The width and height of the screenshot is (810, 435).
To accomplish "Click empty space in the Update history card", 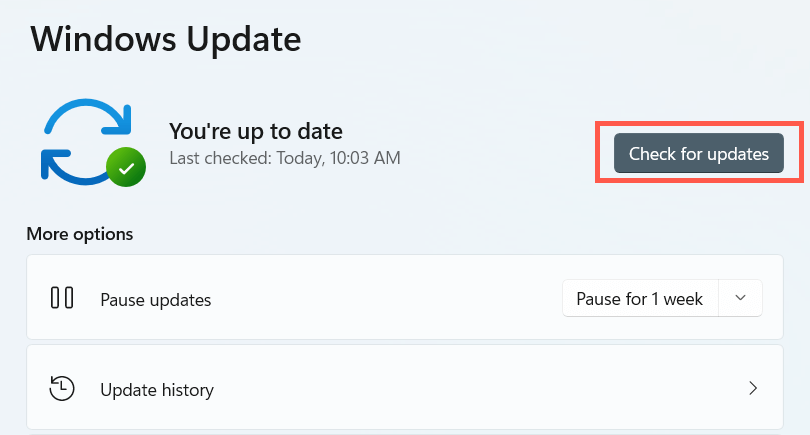I will pos(450,388).
